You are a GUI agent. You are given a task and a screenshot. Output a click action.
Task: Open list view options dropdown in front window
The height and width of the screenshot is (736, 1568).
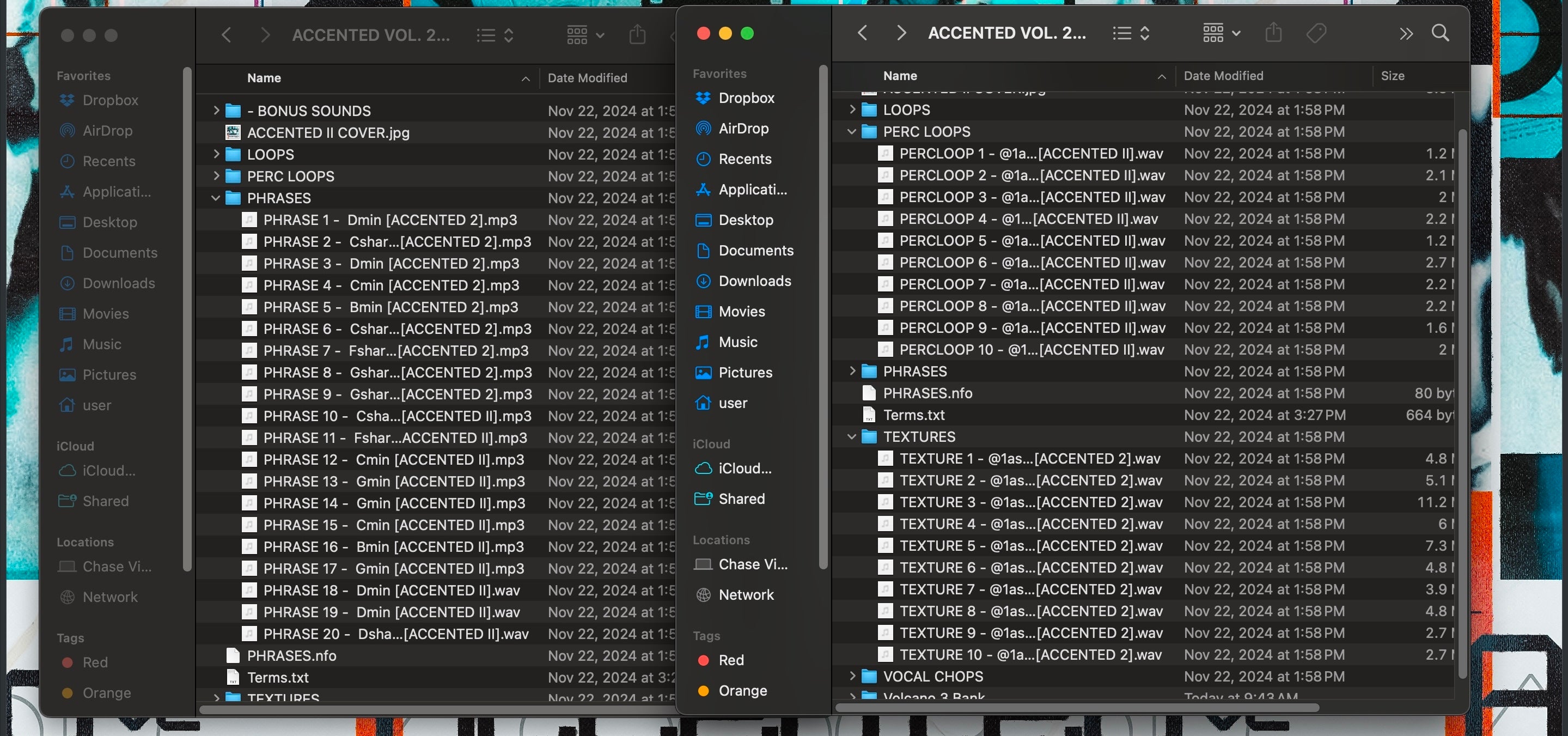click(1131, 33)
